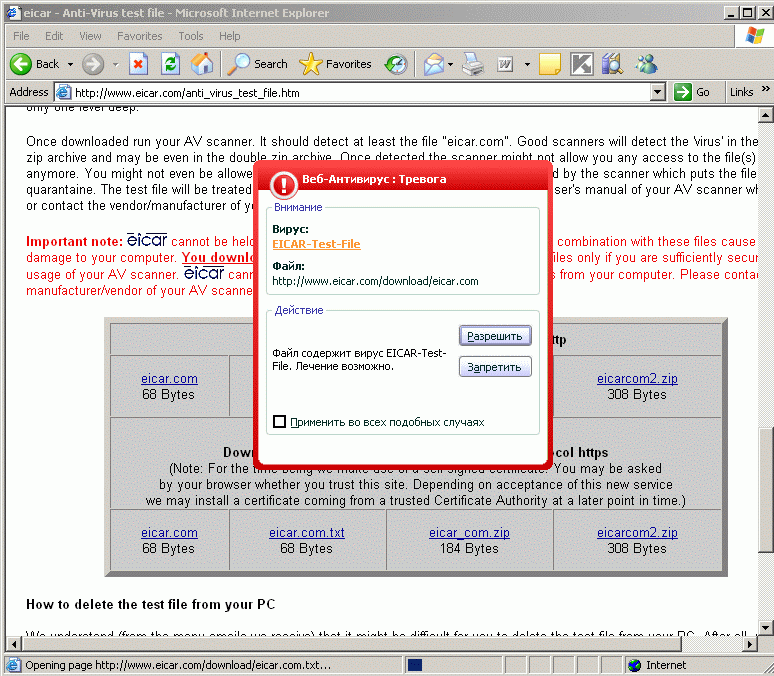Click the yellow note Discuss icon
Image resolution: width=774 pixels, height=676 pixels.
[x=549, y=64]
